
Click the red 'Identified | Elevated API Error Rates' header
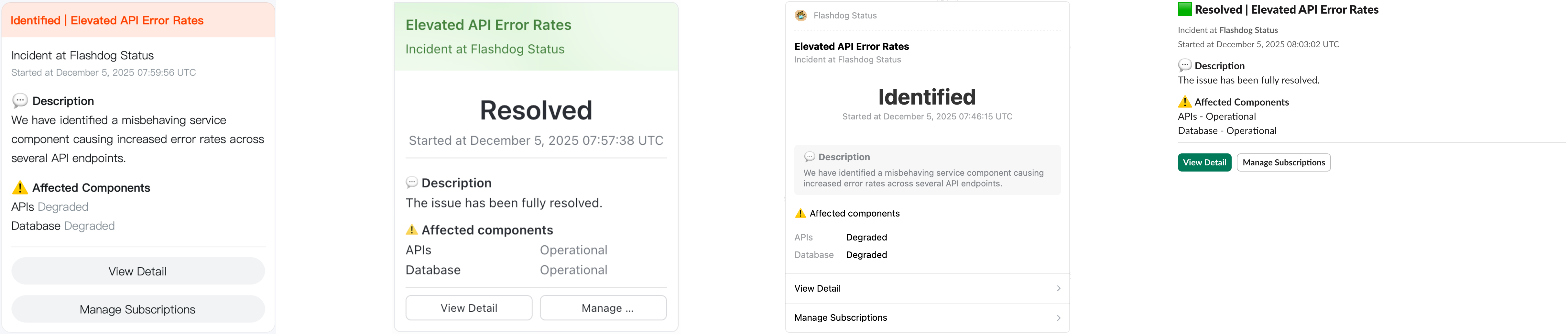click(x=107, y=21)
